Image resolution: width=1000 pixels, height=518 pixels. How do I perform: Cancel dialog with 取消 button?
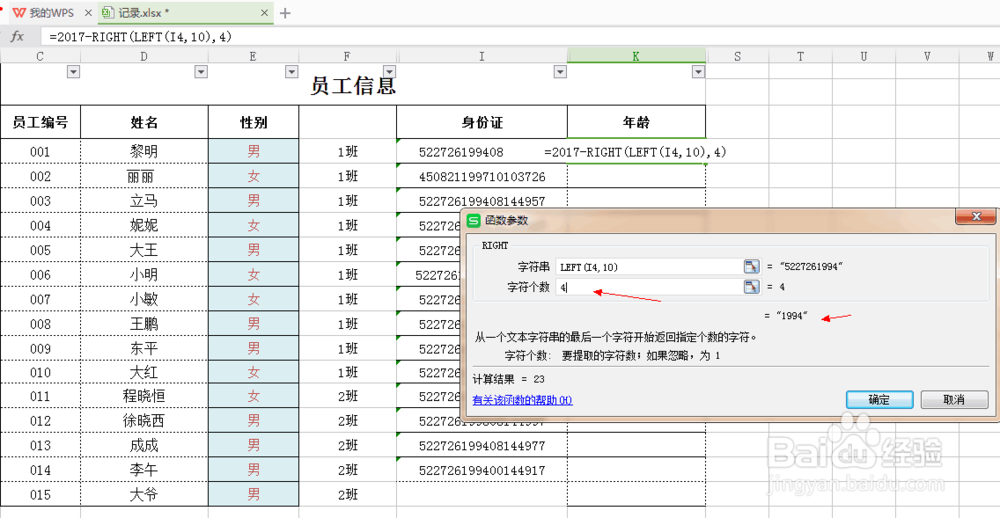954,400
